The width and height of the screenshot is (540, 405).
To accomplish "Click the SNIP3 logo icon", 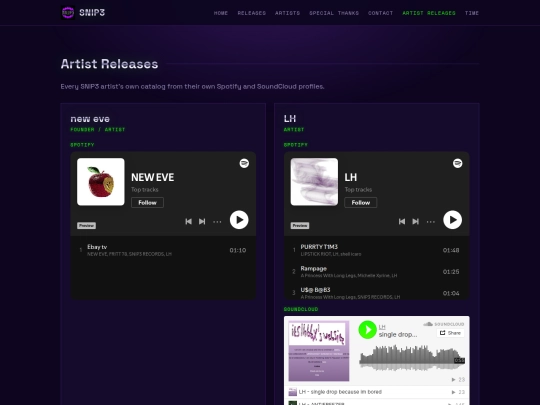I will coord(68,13).
